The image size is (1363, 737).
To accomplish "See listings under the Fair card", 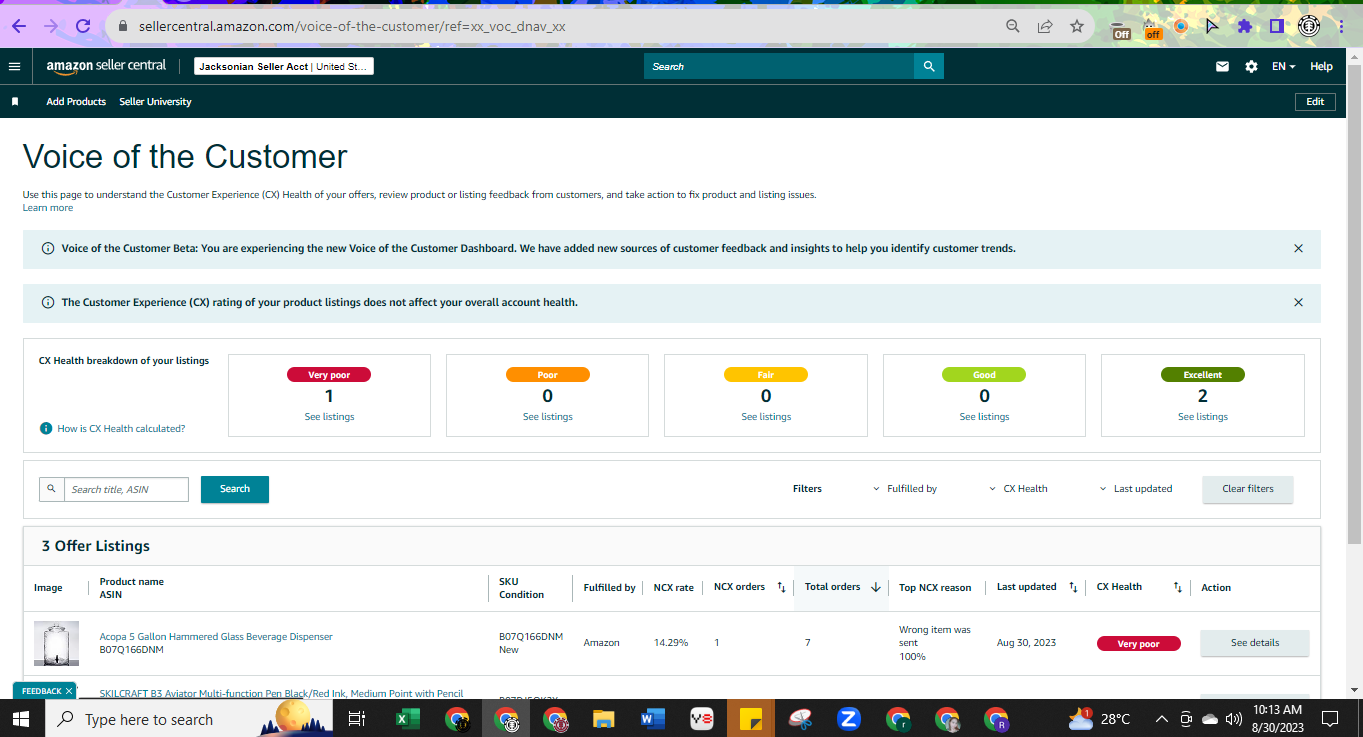I will click(x=766, y=417).
